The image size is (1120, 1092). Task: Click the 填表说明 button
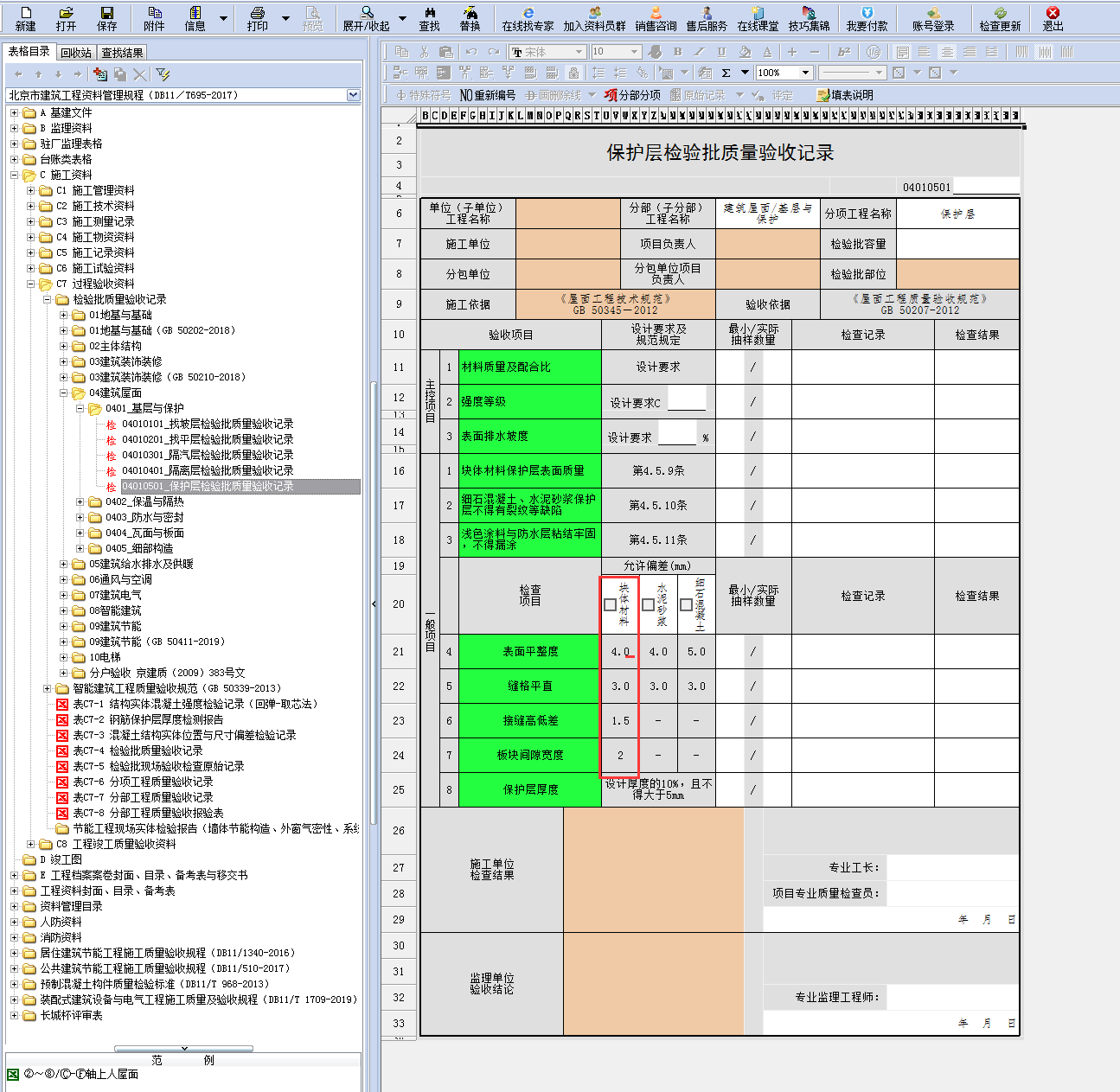coord(845,95)
